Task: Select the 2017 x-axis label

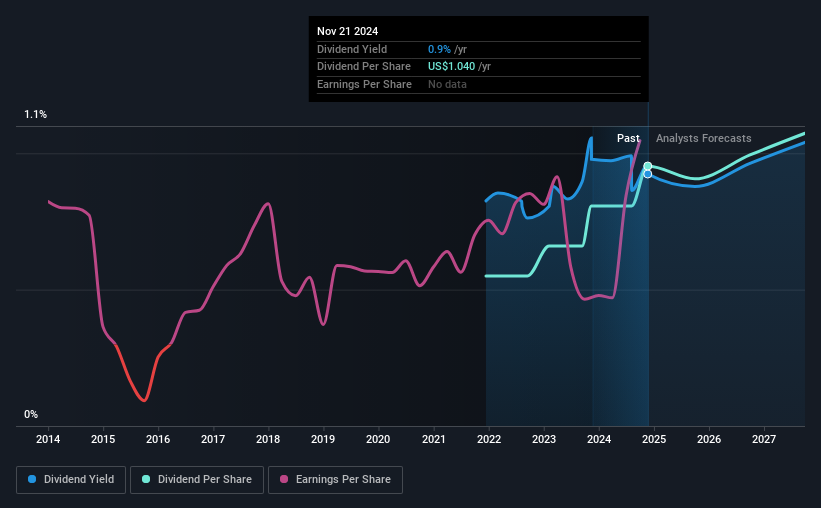Action: (x=213, y=439)
